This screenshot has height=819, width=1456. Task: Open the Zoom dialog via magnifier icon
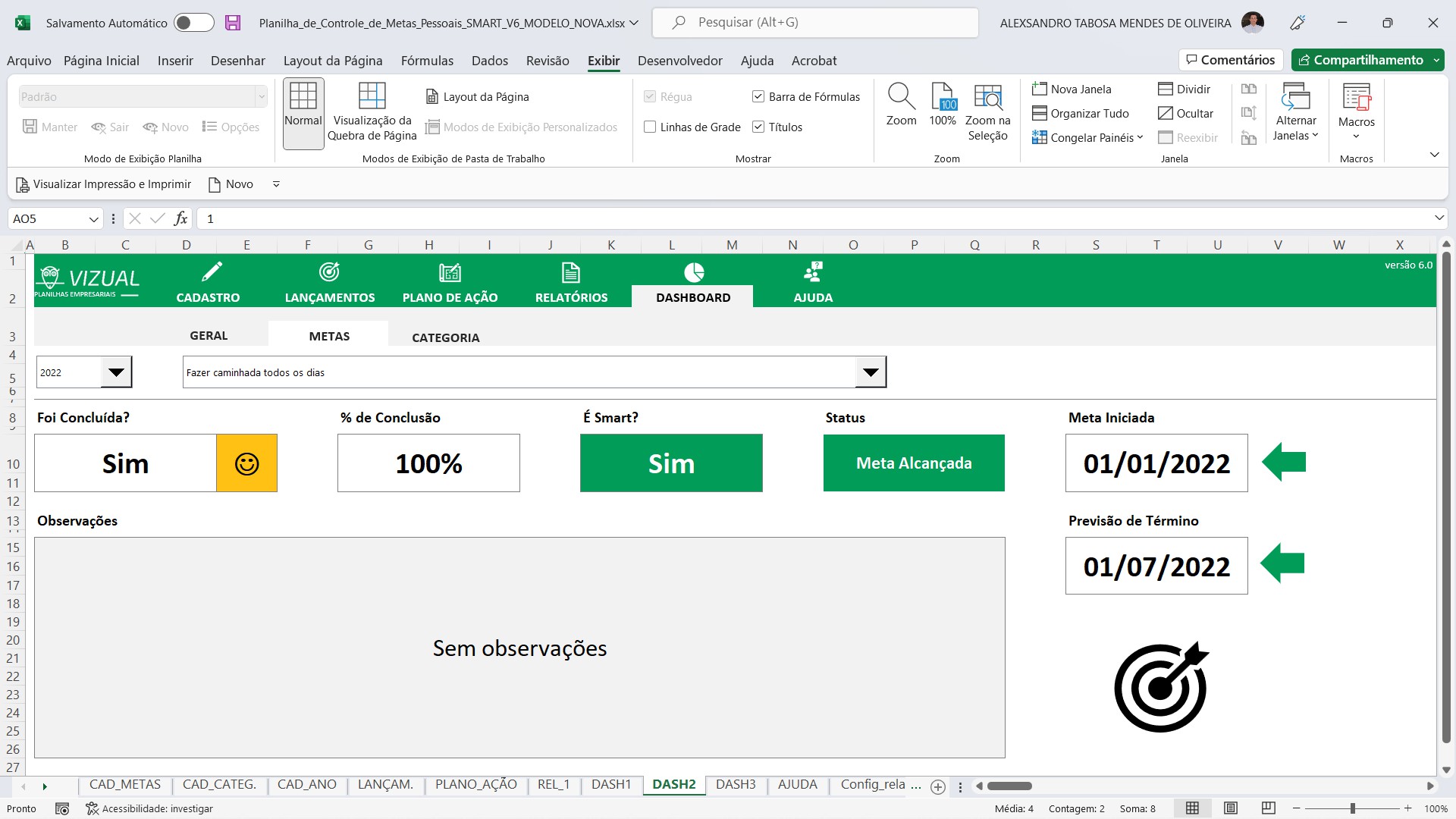902,106
